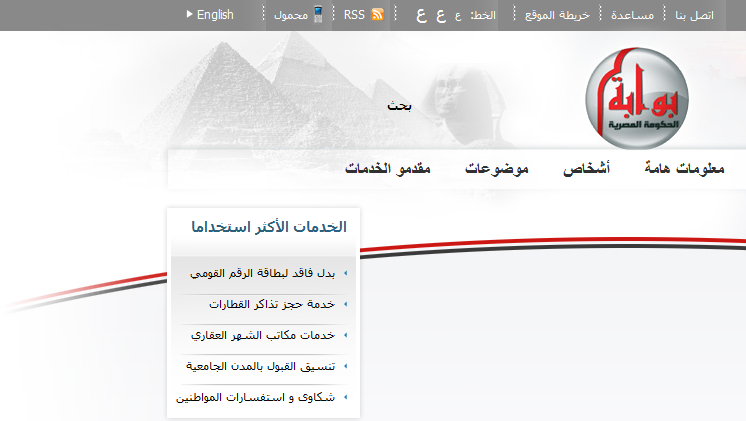Click the Egyptian Government portal logo

click(637, 97)
